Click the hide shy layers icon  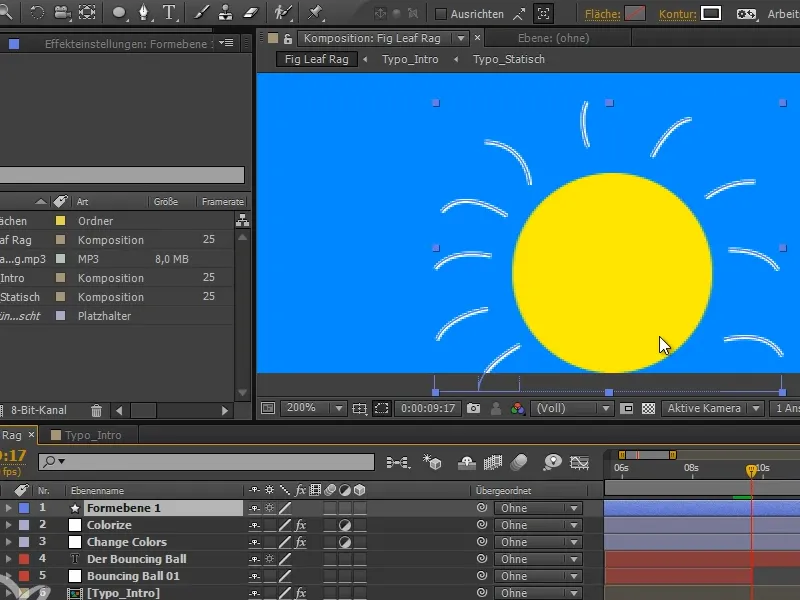[x=466, y=462]
